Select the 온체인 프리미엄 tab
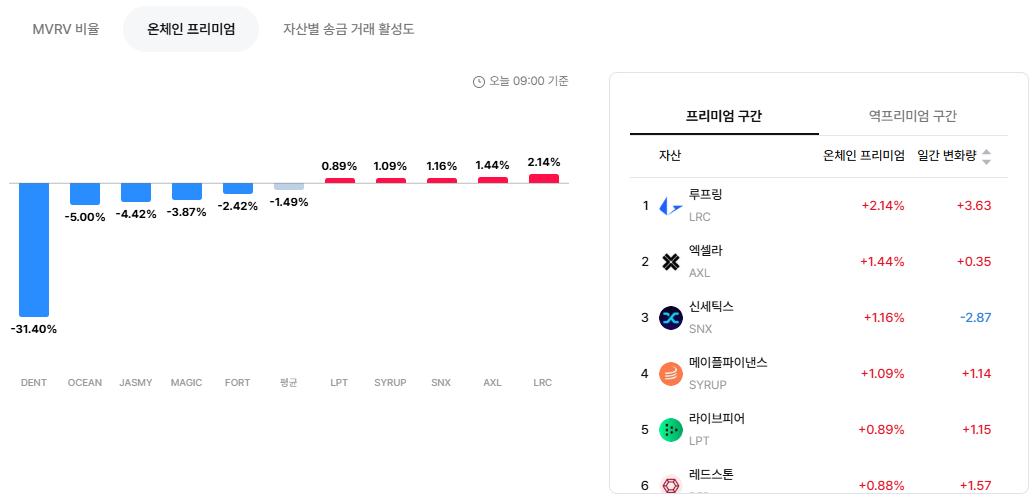This screenshot has height=499, width=1035. pyautogui.click(x=191, y=29)
